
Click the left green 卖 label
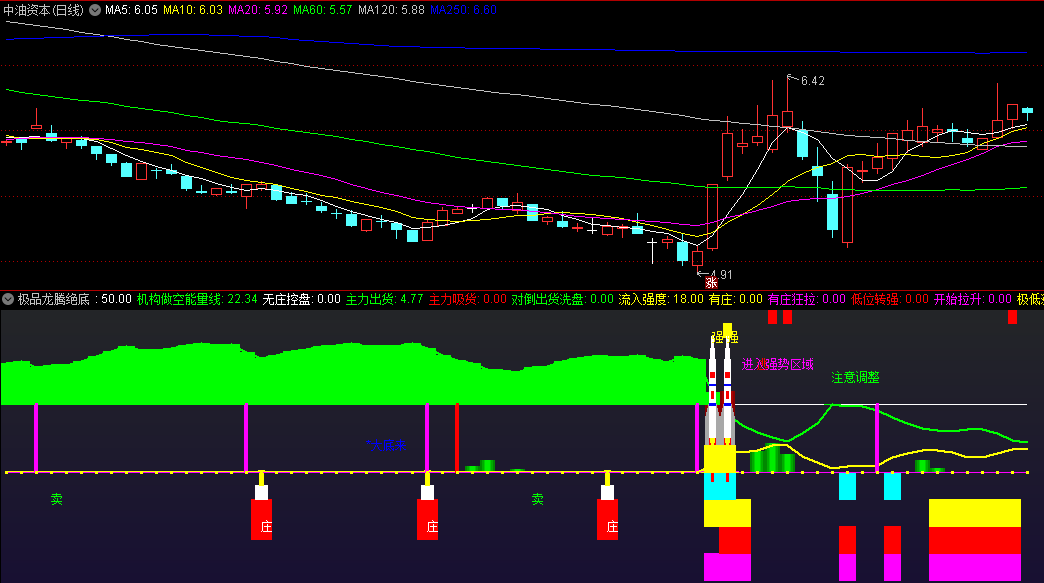(x=57, y=499)
